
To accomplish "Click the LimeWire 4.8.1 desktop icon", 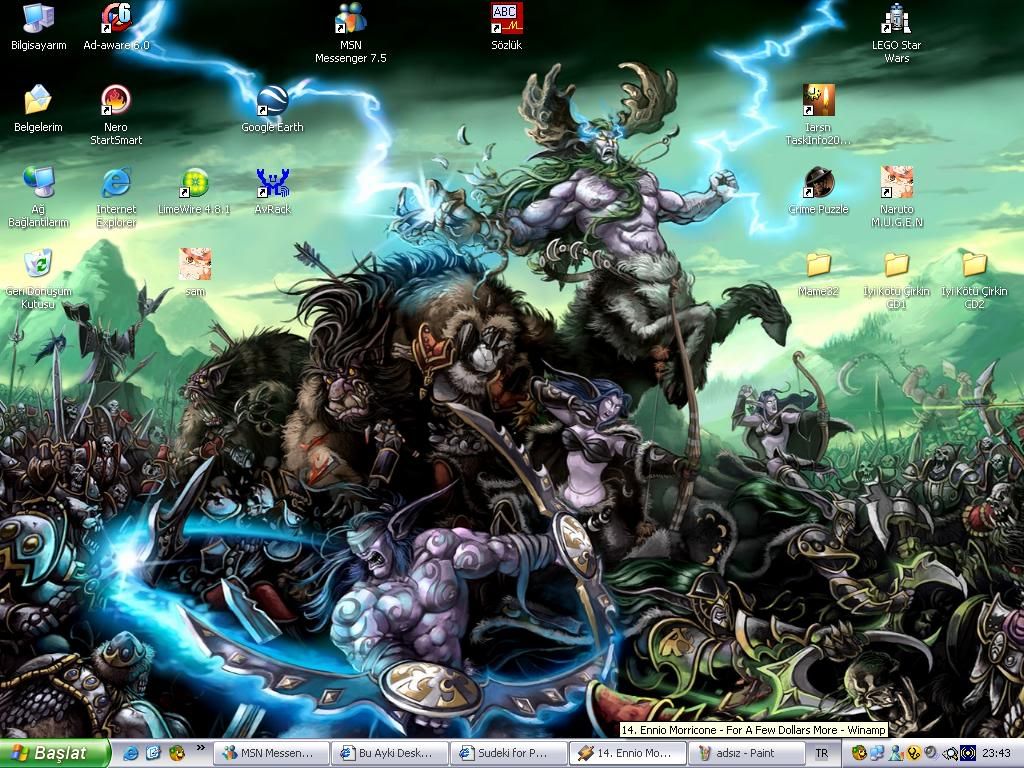I will pyautogui.click(x=194, y=184).
